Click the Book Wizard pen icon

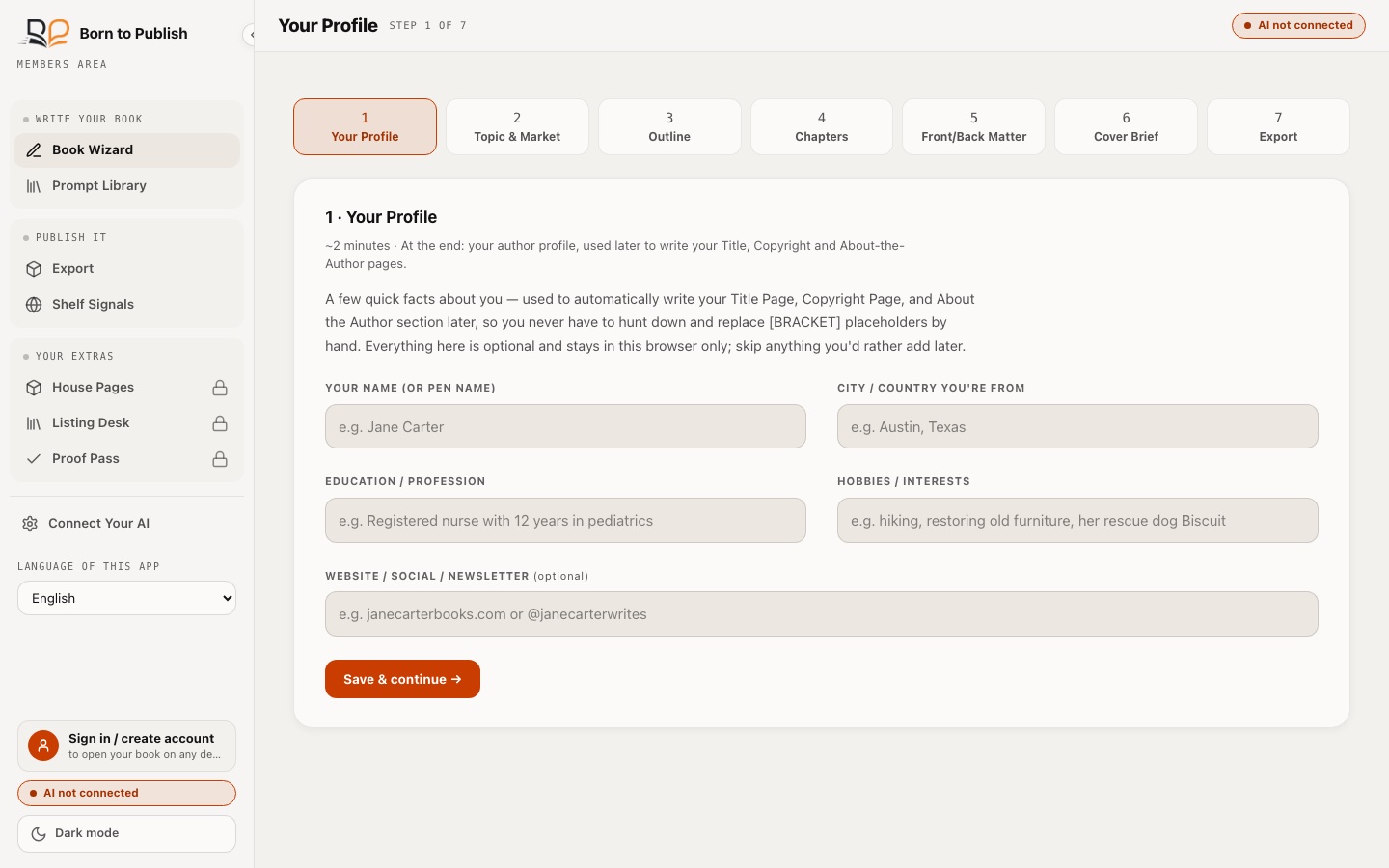point(34,150)
